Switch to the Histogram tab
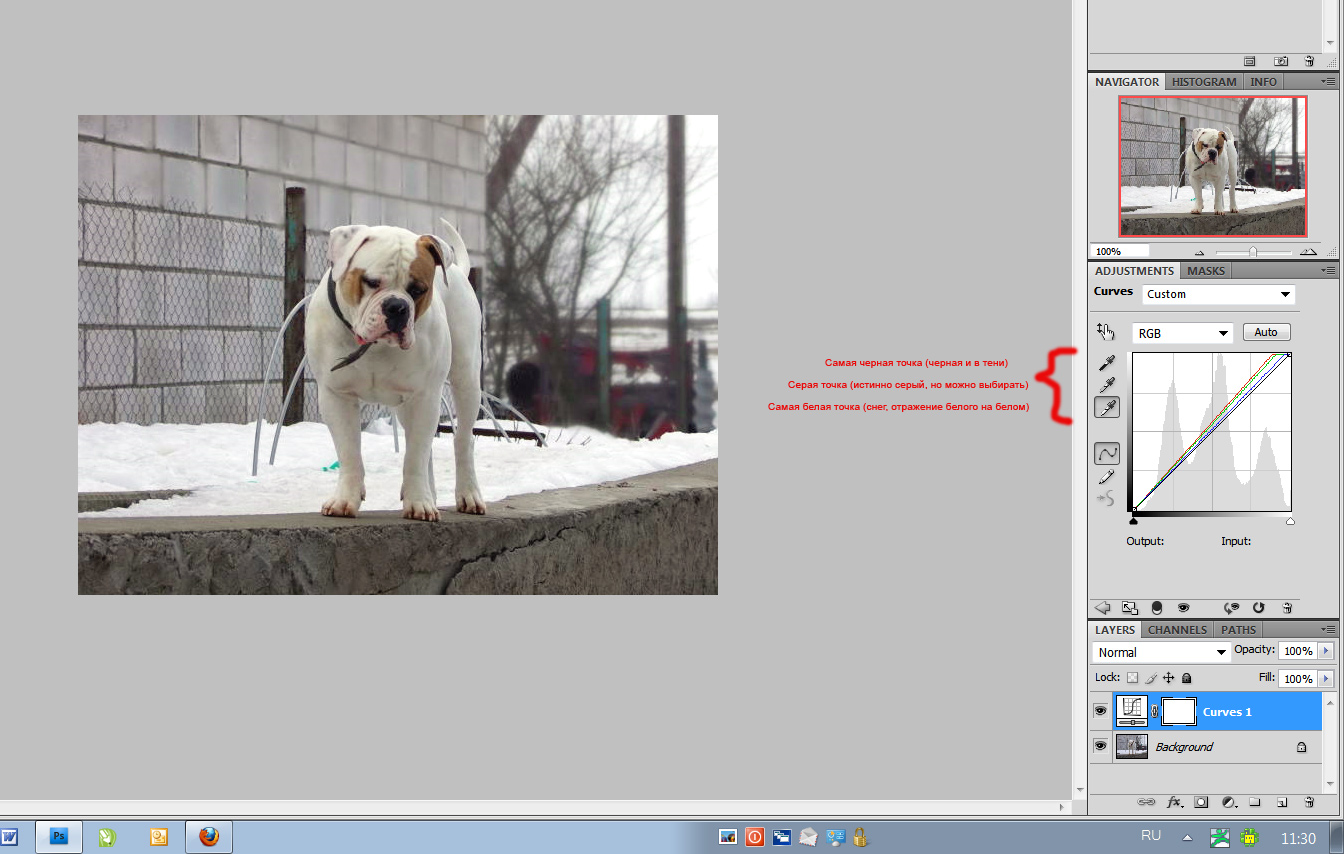 pos(1204,82)
